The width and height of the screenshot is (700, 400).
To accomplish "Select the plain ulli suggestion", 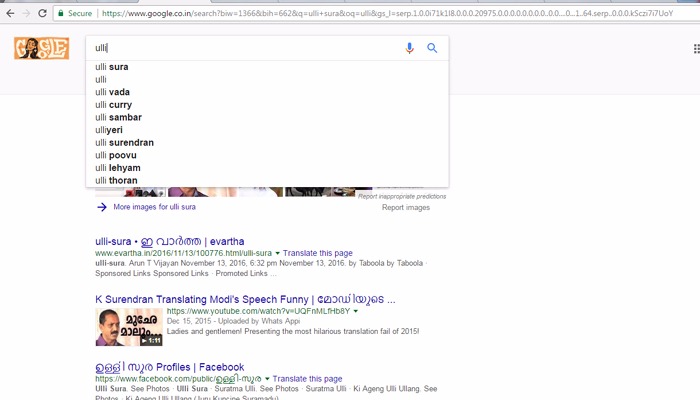I will [x=267, y=79].
